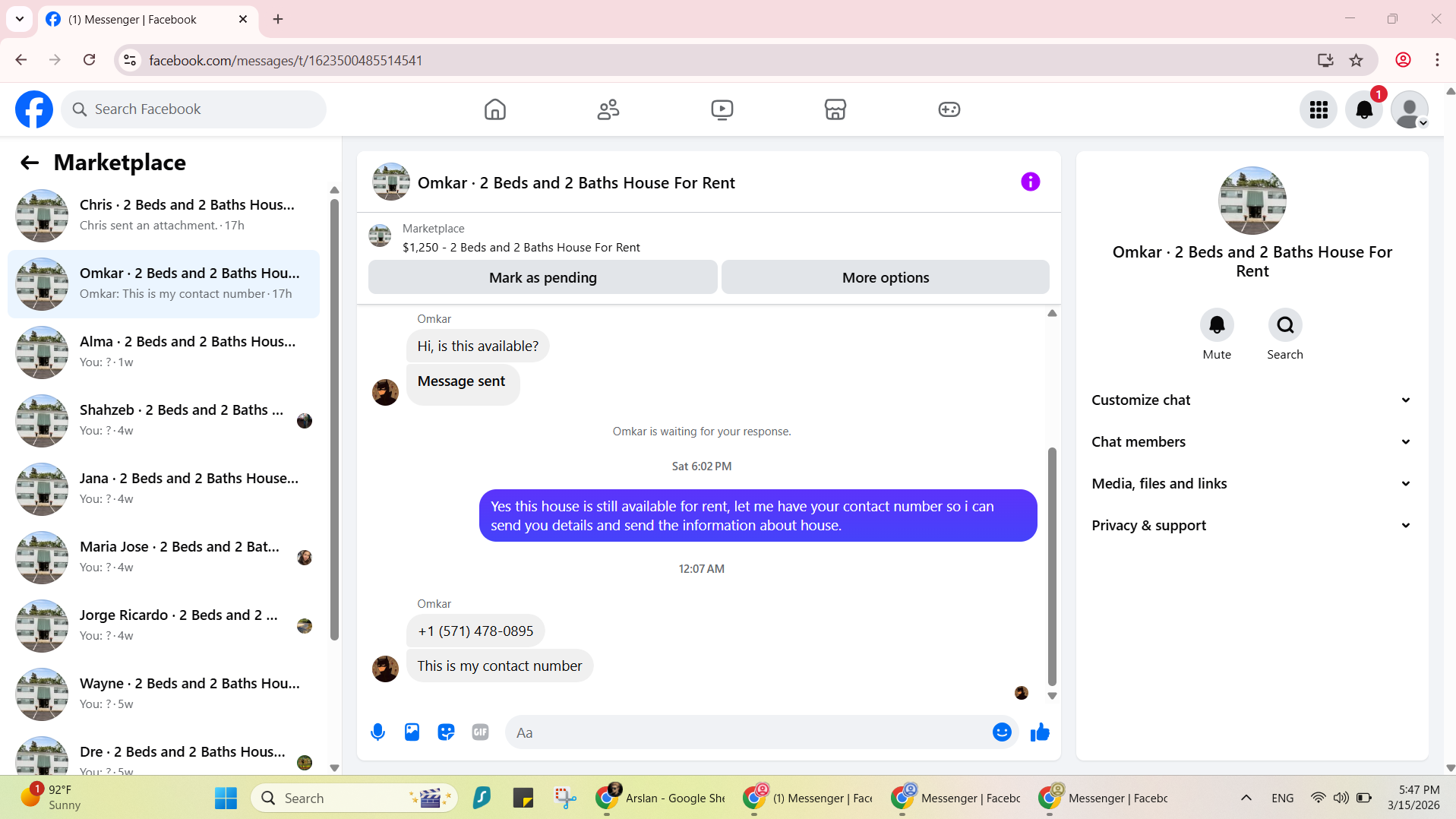Open large profile photo in right panel

point(1252,201)
